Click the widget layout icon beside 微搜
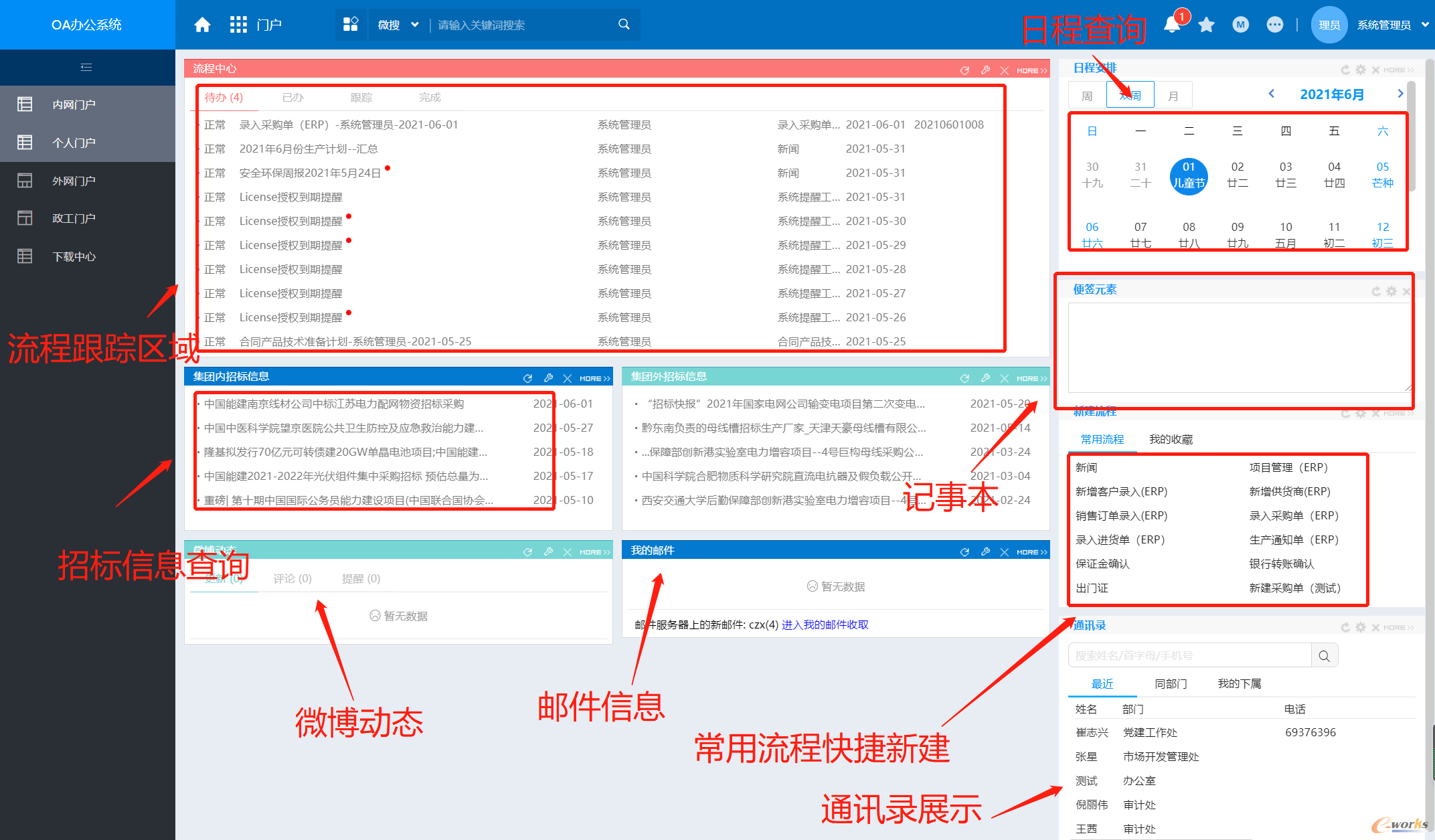 pos(351,25)
